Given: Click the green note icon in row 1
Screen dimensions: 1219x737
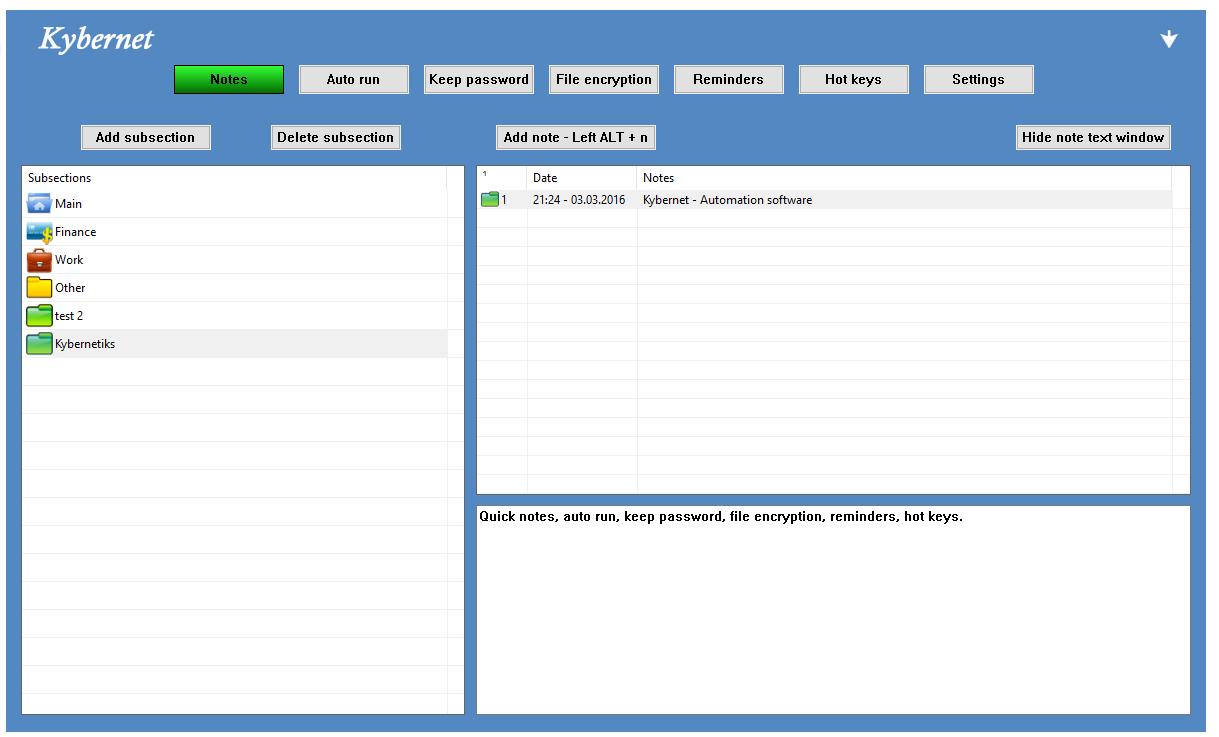Looking at the screenshot, I should pos(489,200).
